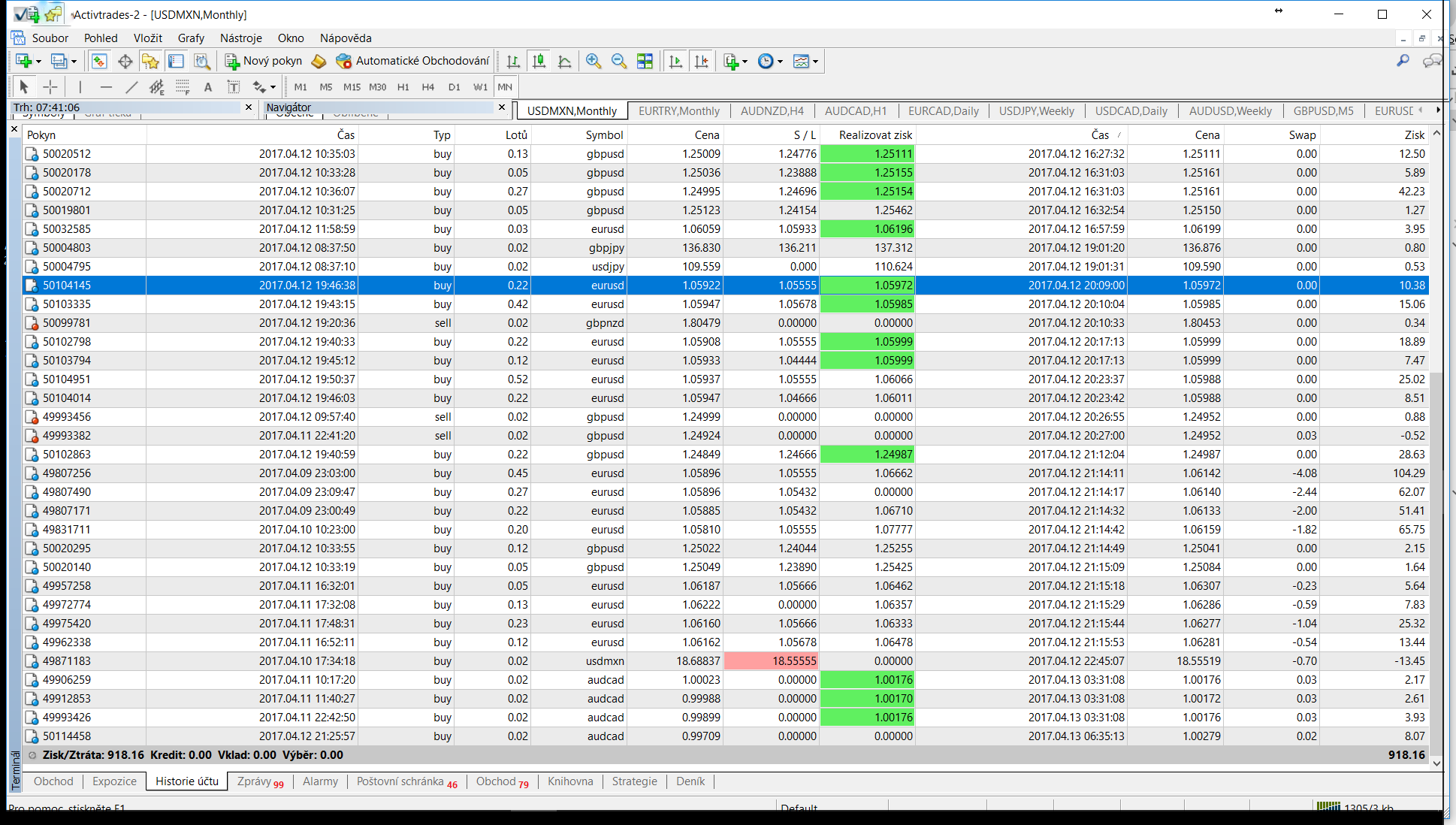Toggle the chart auto-scroll button
Viewport: 1456px width, 825px height.
click(675, 62)
